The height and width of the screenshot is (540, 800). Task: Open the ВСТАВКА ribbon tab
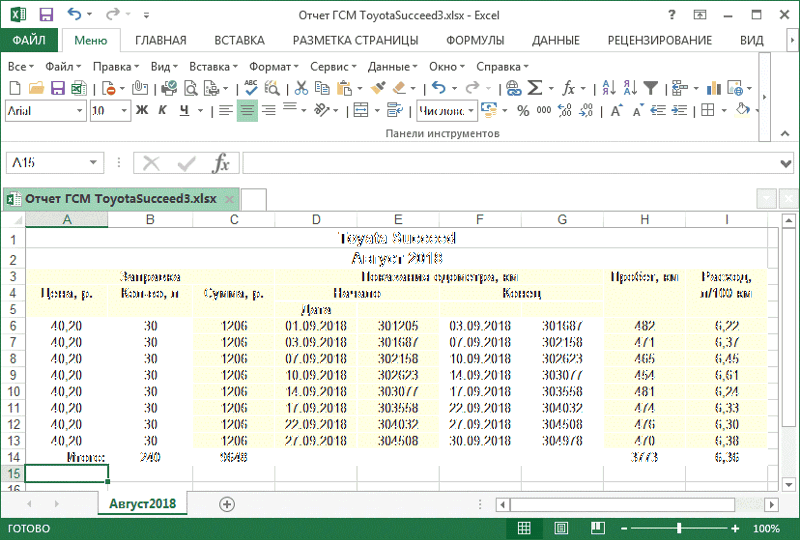click(x=239, y=40)
